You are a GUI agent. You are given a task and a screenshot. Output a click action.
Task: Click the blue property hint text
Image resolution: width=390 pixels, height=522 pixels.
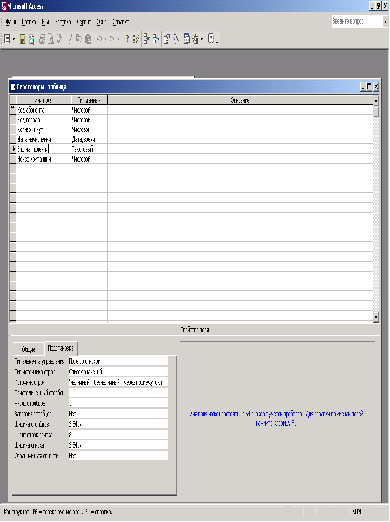tap(276, 419)
